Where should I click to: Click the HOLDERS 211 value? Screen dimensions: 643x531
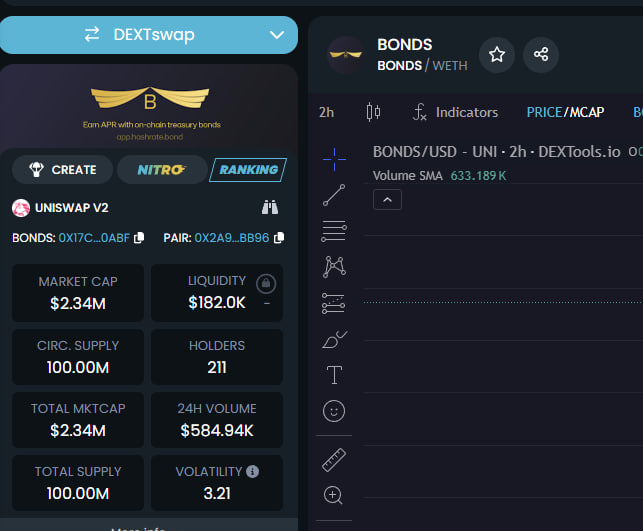pos(217,367)
